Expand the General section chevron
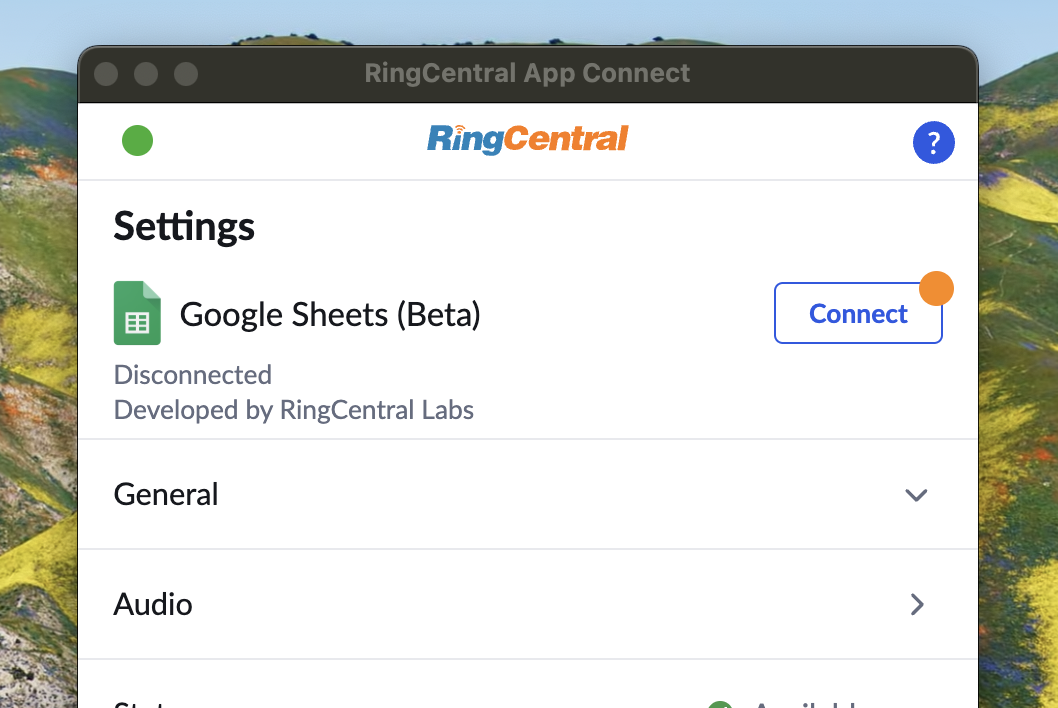This screenshot has width=1058, height=708. click(916, 495)
